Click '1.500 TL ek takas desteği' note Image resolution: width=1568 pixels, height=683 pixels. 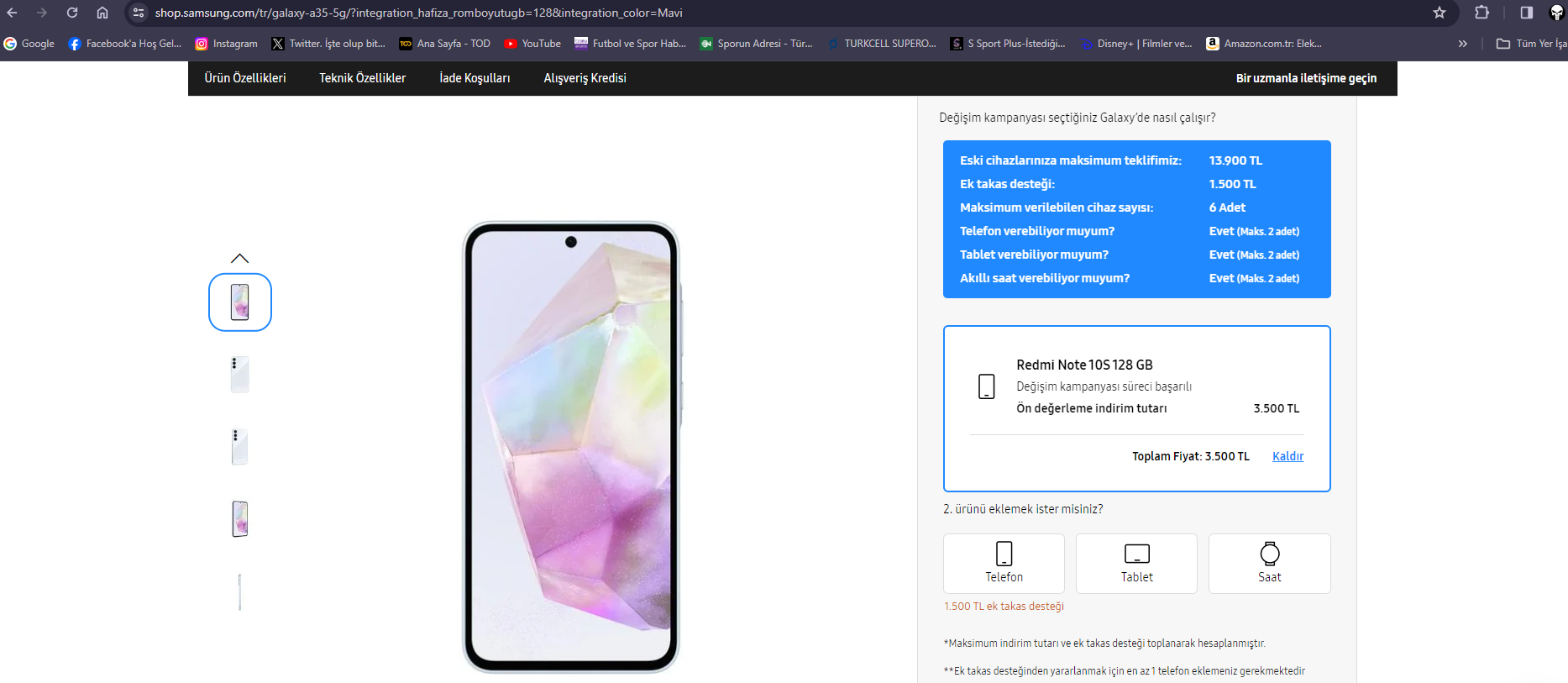point(1004,606)
